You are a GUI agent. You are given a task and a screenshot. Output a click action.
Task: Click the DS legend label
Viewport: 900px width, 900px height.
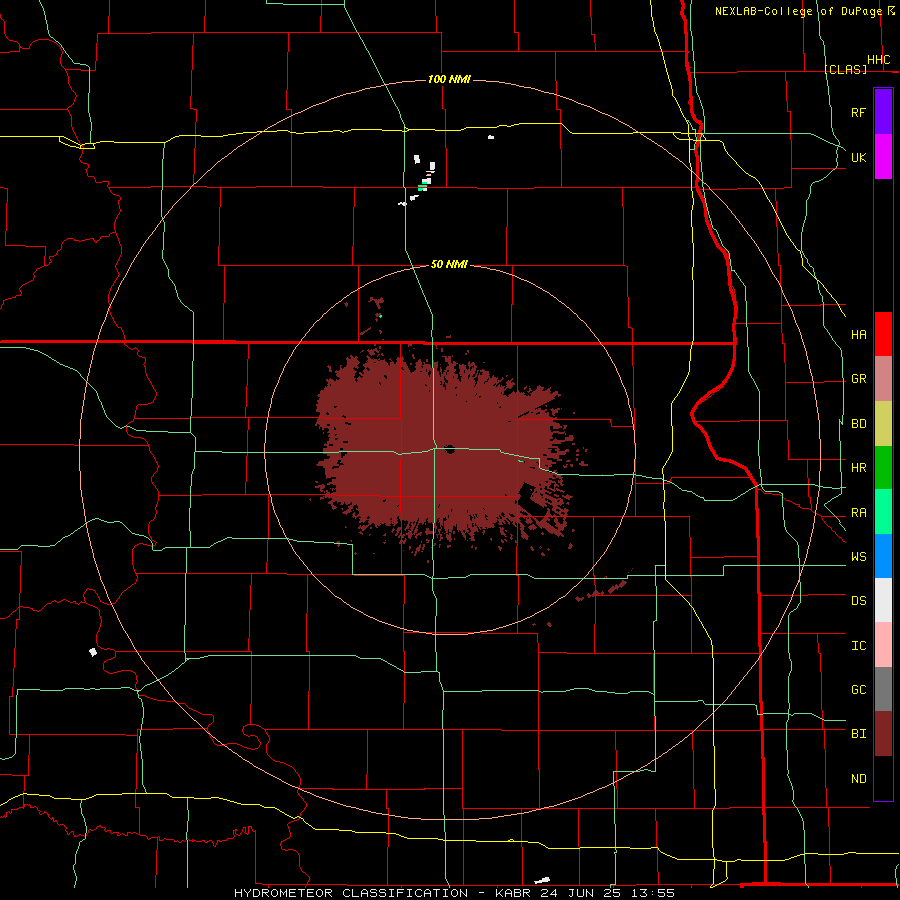point(858,601)
